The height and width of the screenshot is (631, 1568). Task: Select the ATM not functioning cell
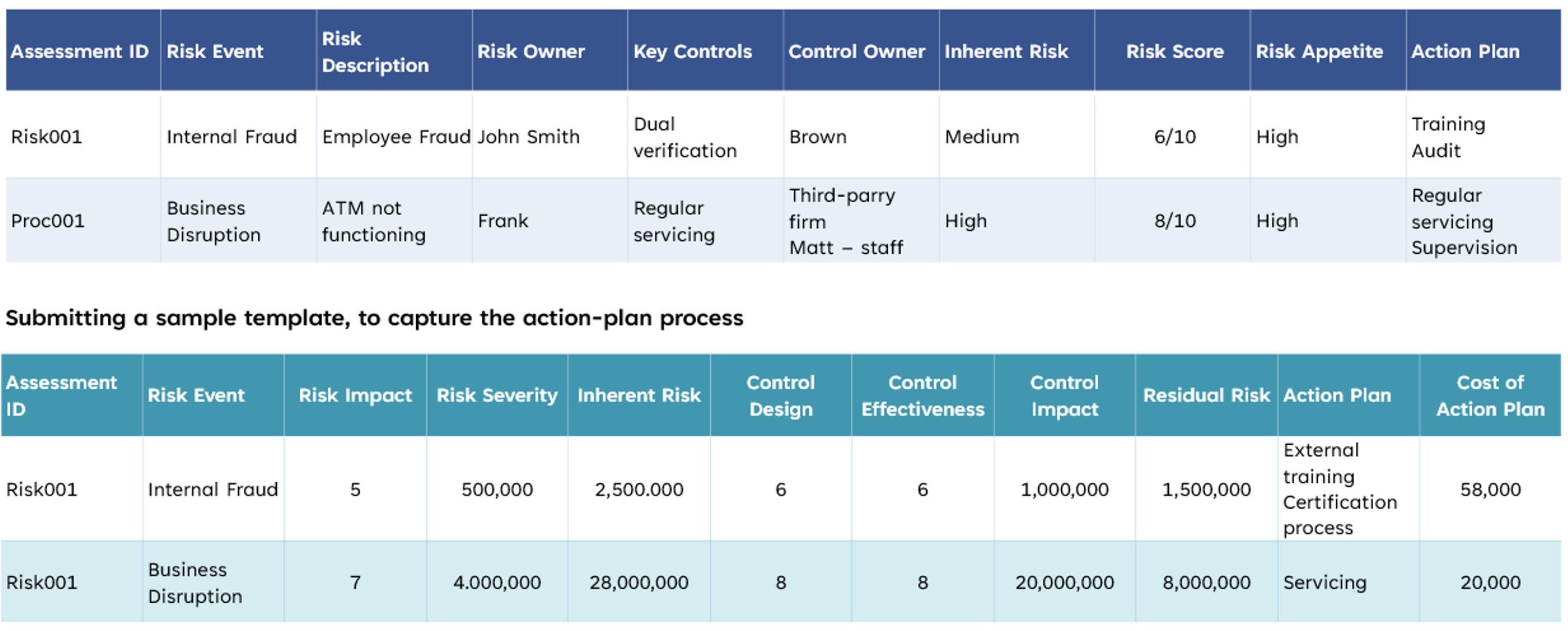pos(373,221)
